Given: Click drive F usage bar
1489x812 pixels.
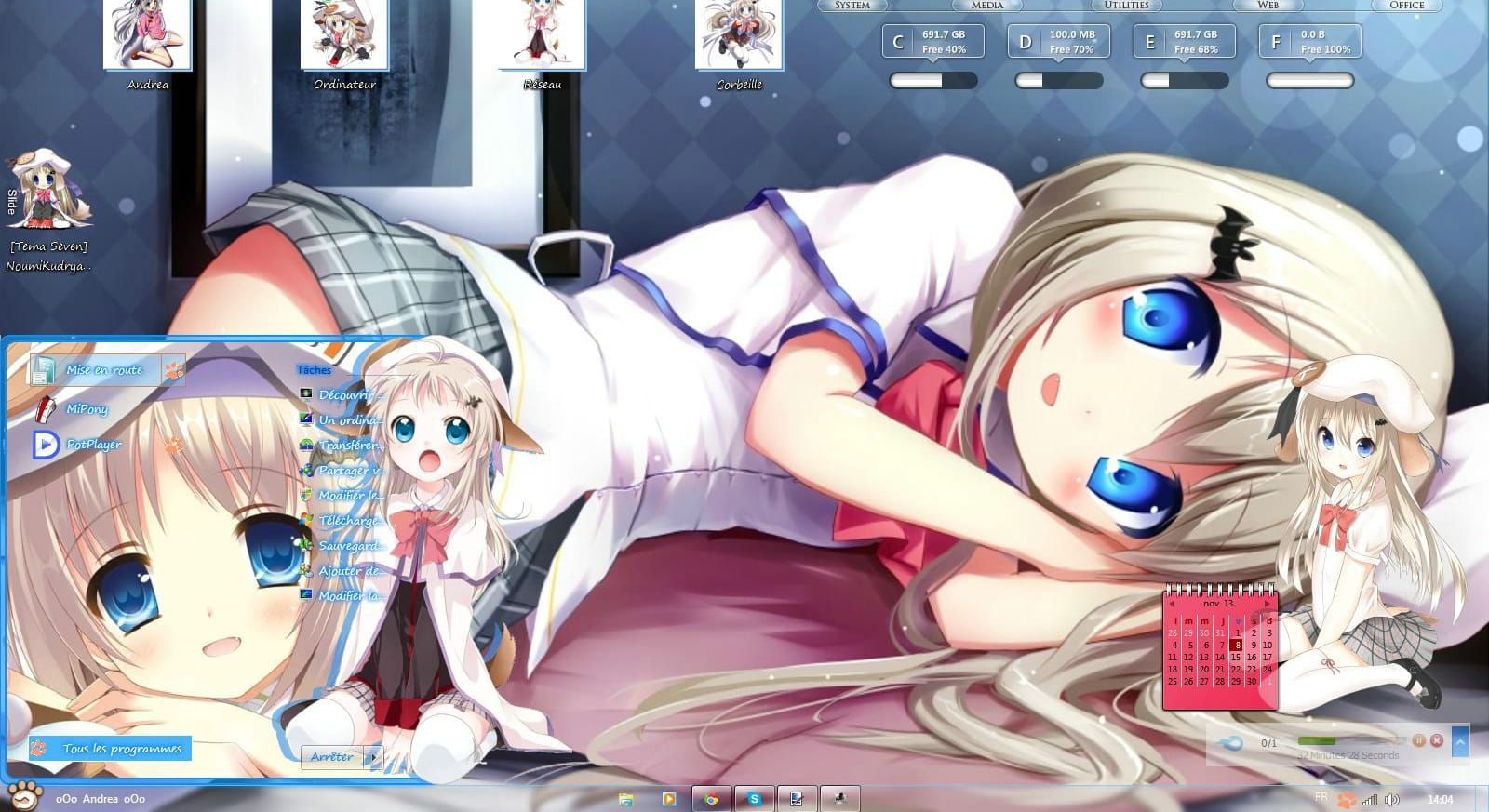Looking at the screenshot, I should pos(1310,81).
